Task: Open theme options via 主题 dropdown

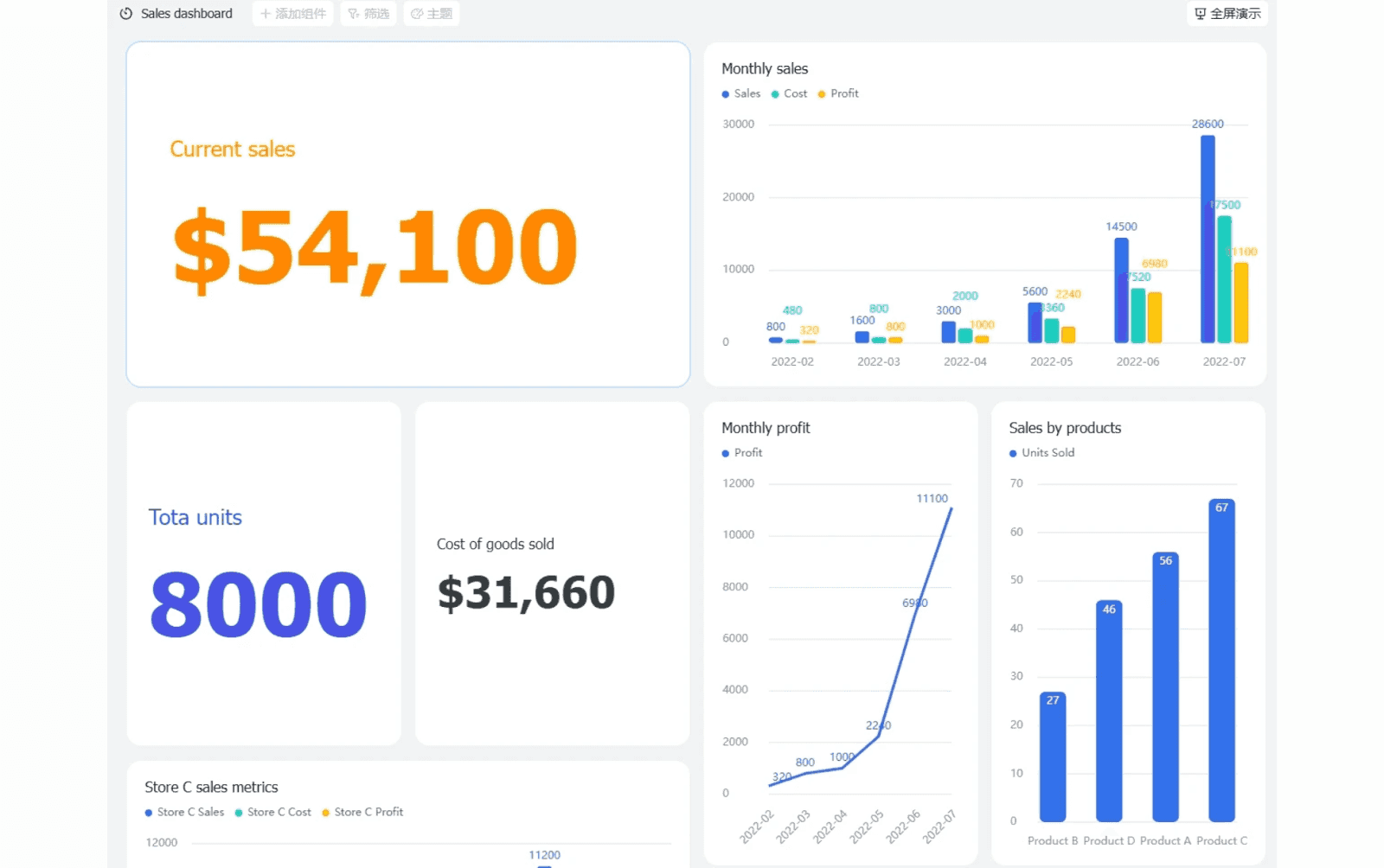Action: click(x=431, y=13)
